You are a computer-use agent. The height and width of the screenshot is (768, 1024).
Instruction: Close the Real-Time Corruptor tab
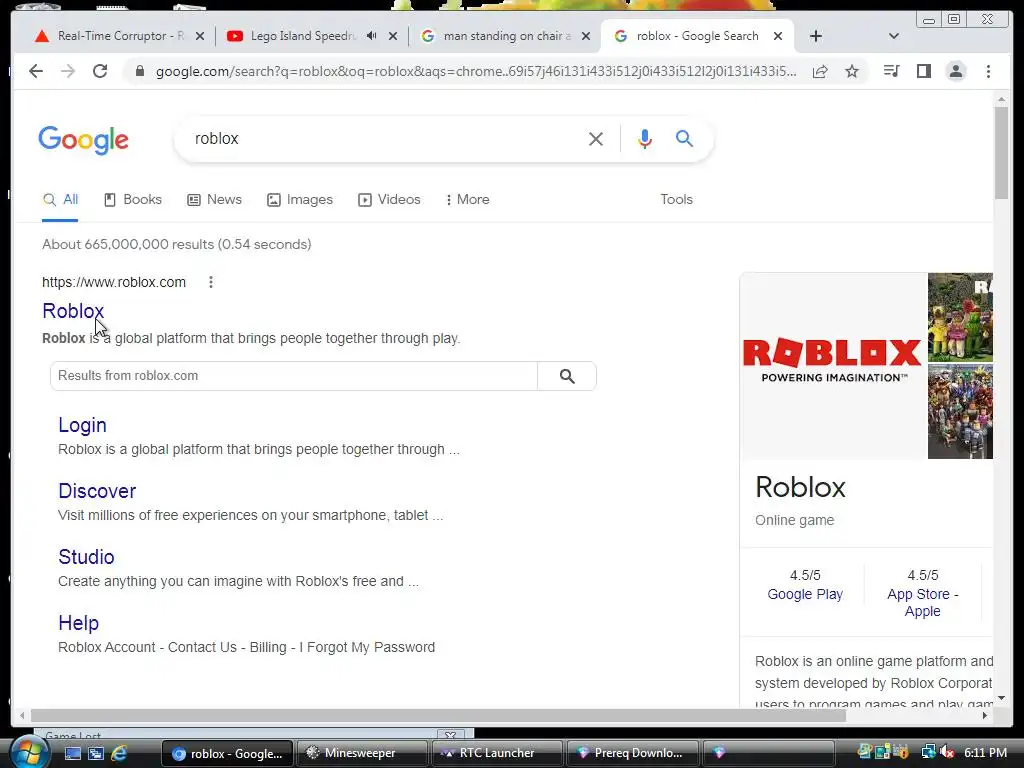click(x=200, y=36)
